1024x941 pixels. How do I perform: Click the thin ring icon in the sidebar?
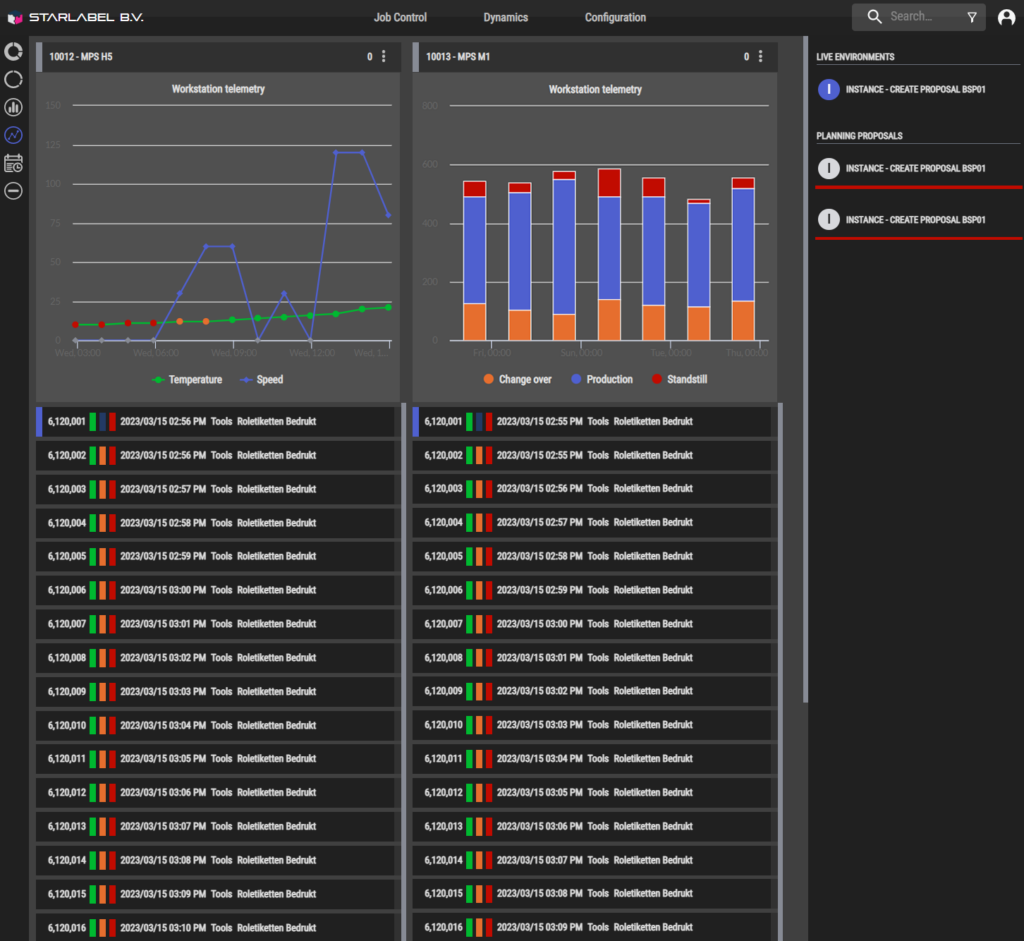[x=14, y=80]
